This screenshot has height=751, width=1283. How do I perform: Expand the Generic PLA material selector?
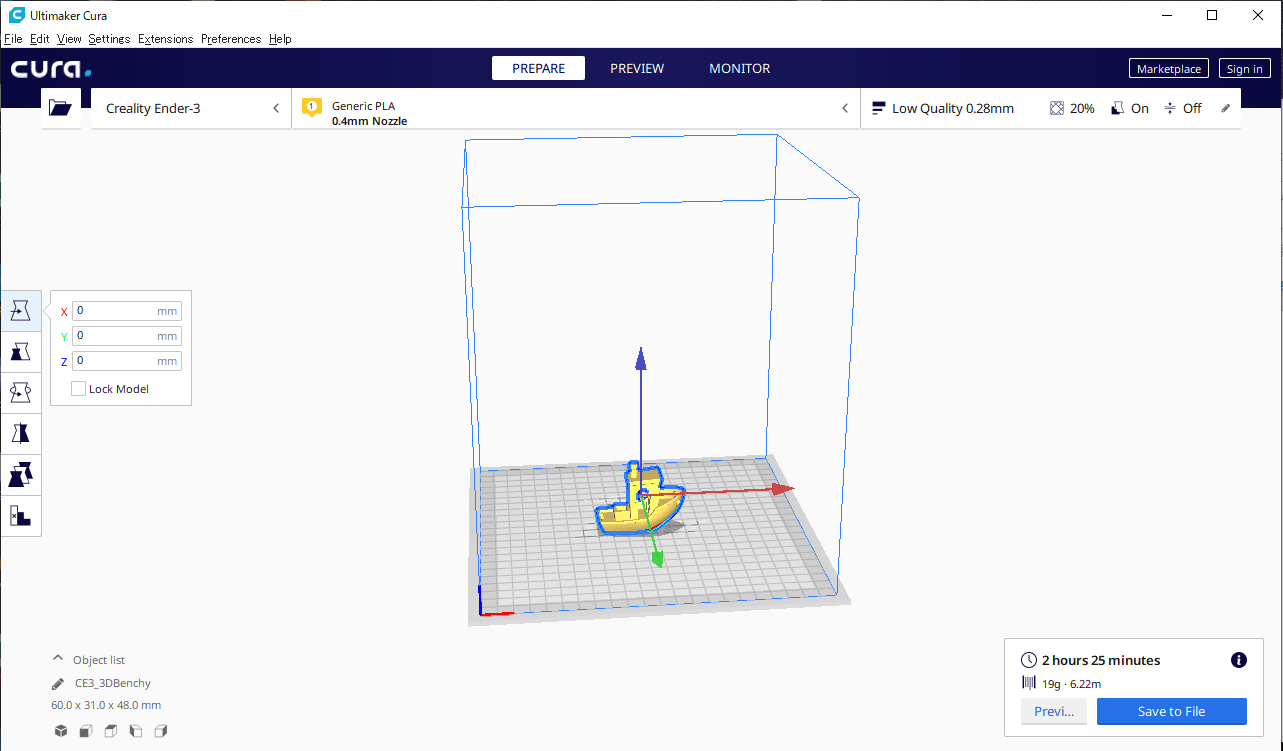[575, 108]
